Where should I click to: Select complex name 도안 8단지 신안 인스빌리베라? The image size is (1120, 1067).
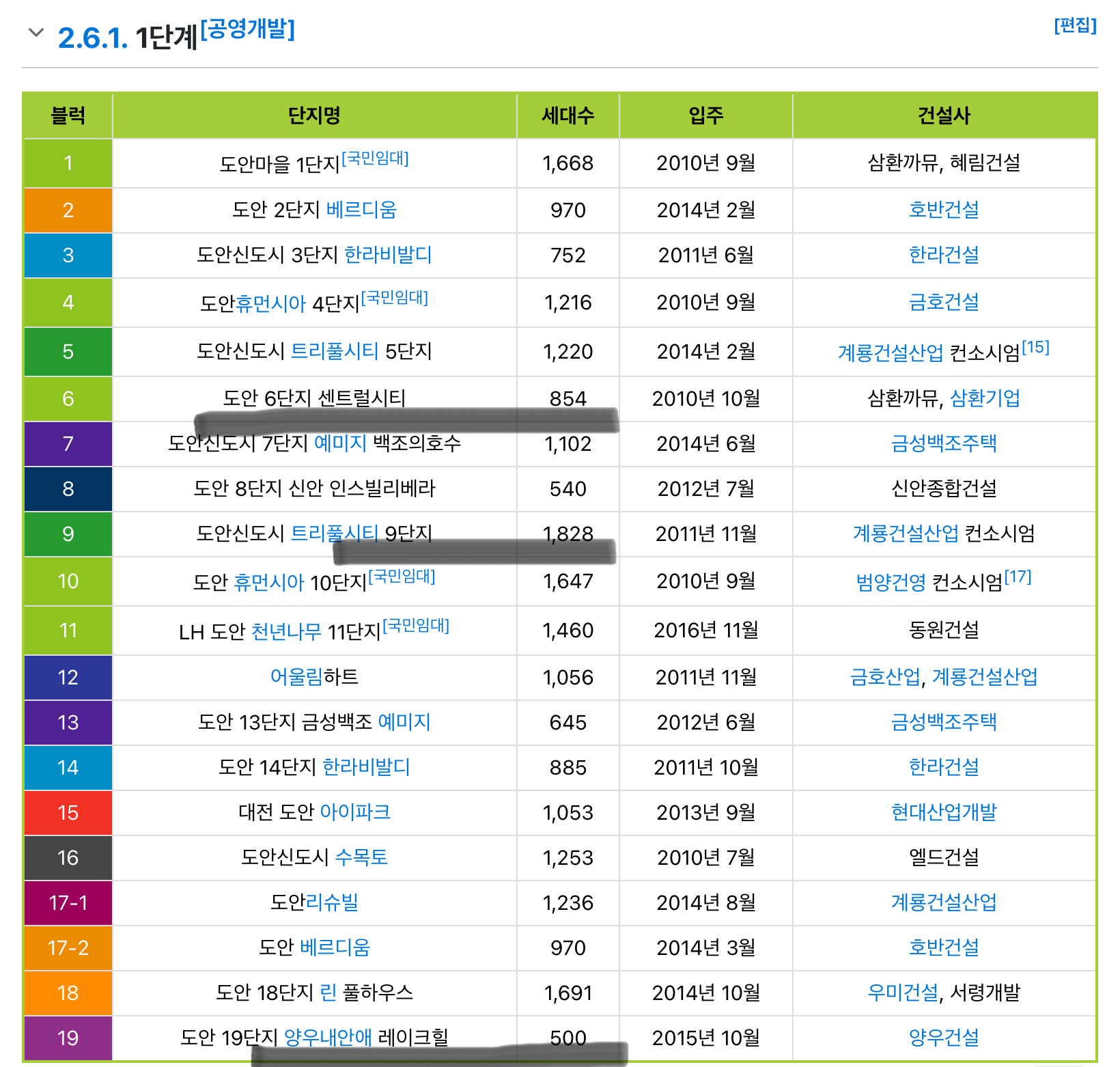pyautogui.click(x=314, y=488)
